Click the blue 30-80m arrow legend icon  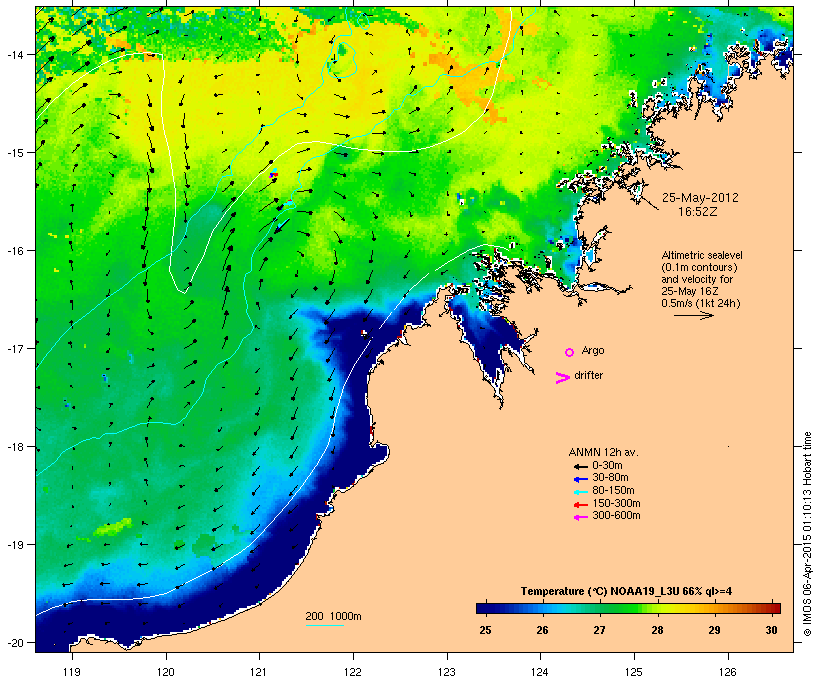580,479
